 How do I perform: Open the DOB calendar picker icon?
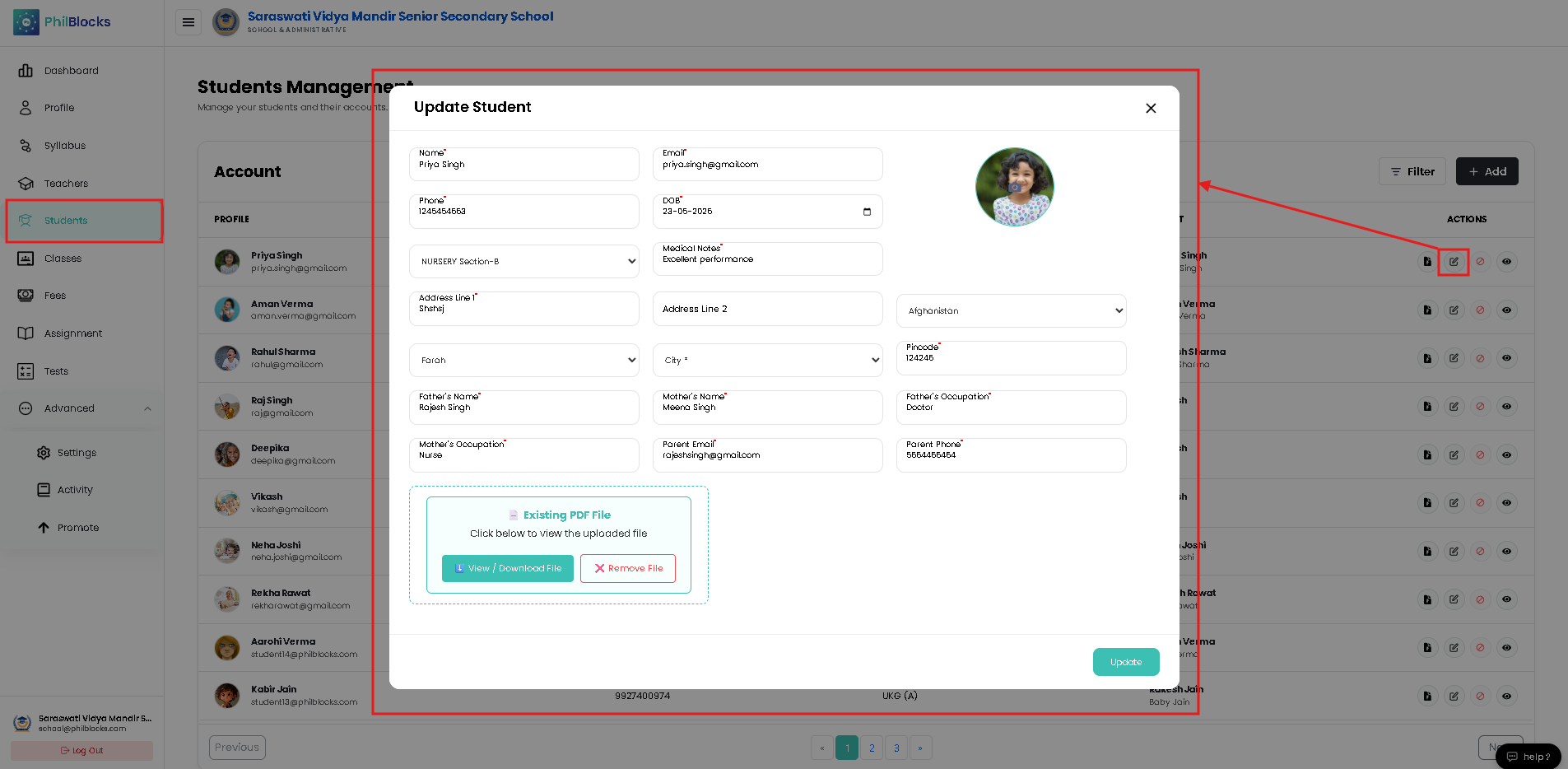coord(867,212)
